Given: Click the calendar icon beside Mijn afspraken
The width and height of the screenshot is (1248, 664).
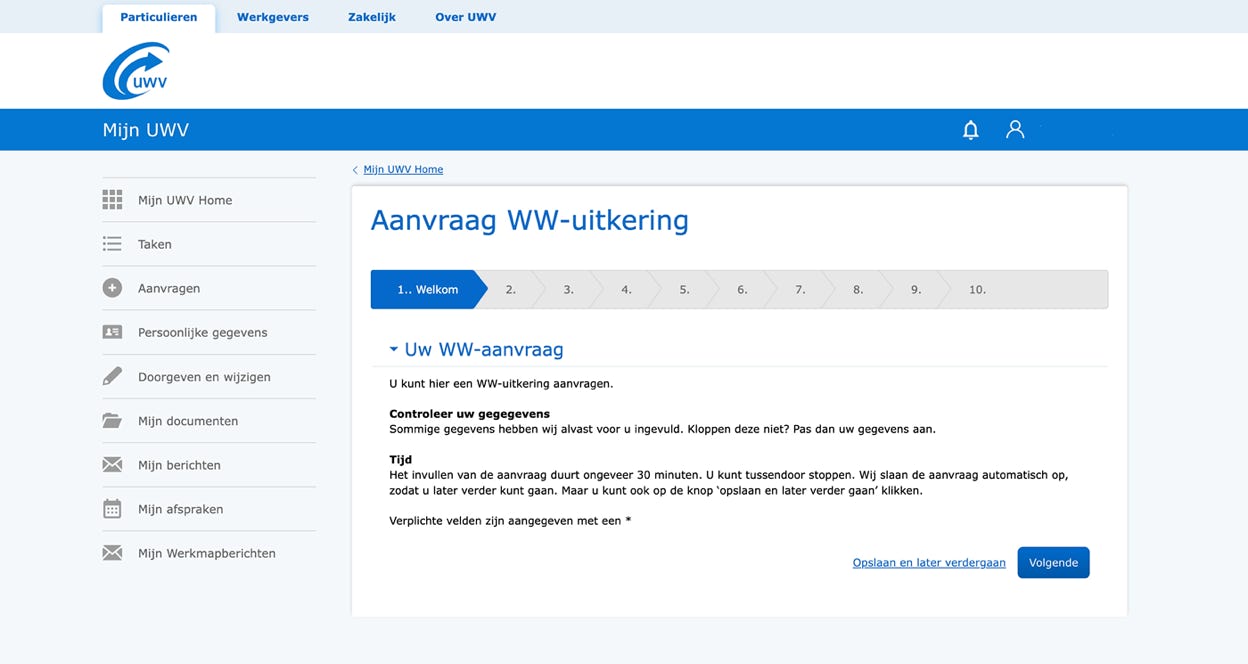Looking at the screenshot, I should pos(112,509).
